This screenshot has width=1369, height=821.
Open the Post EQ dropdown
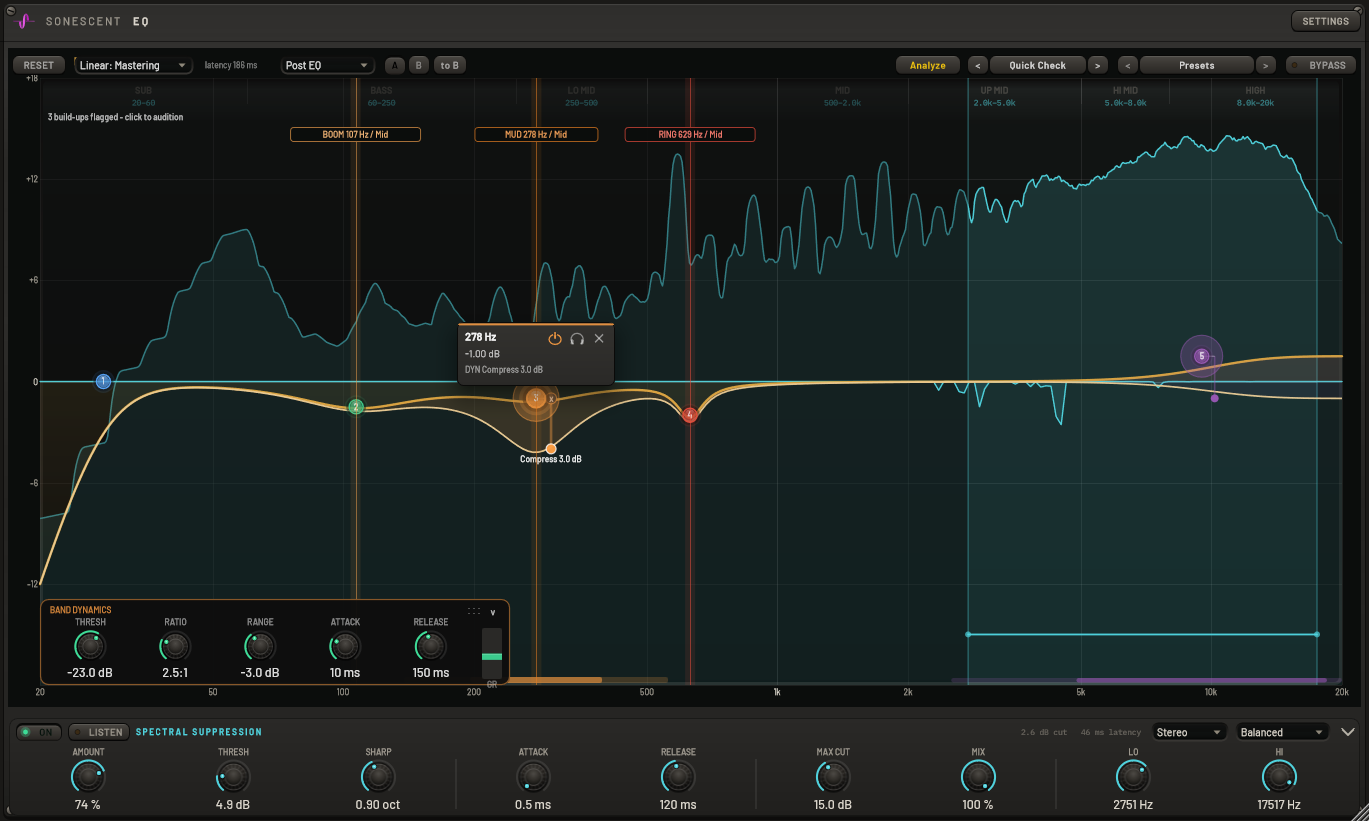coord(327,65)
